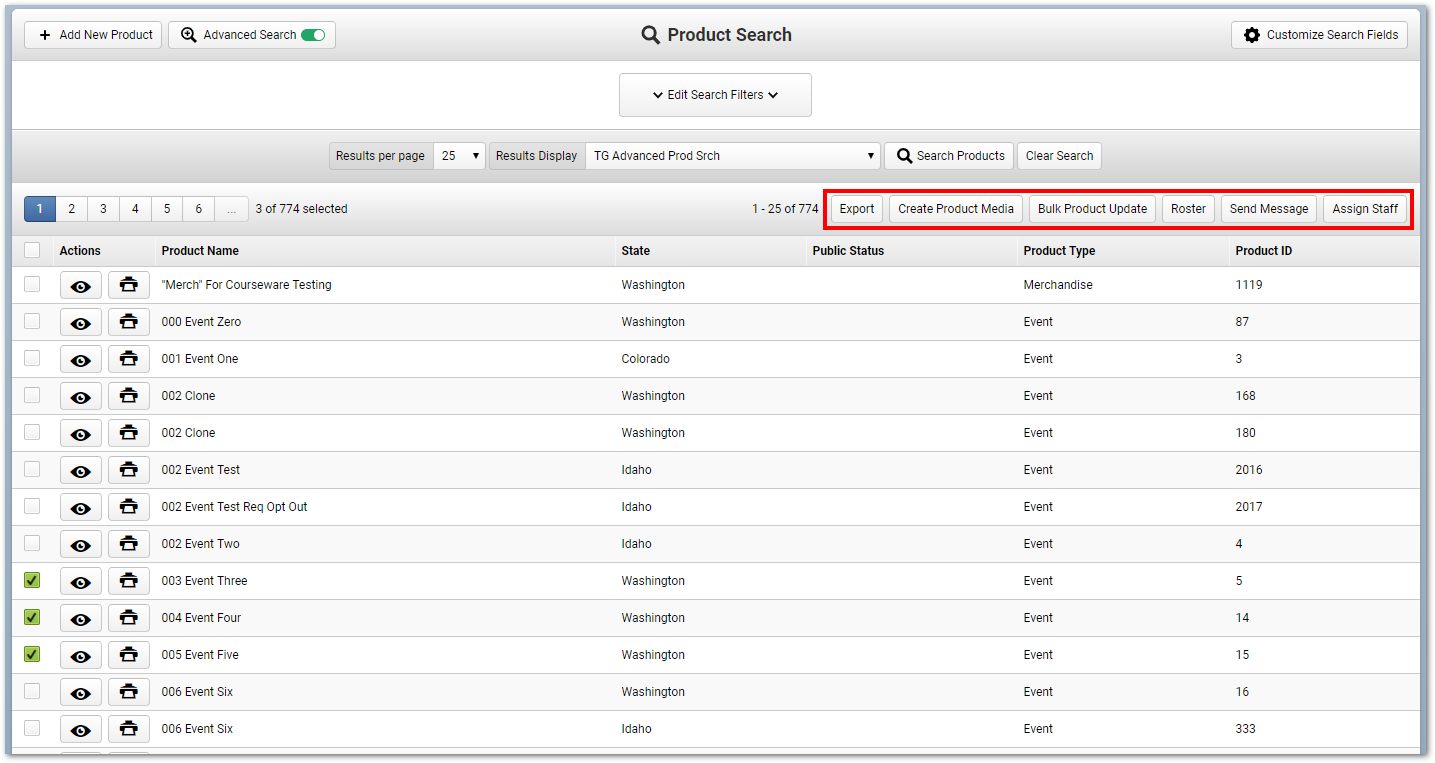View the '"Merch" For Courseware Testing' product with its eye icon
Screen dimensions: 1435x763
pos(81,286)
